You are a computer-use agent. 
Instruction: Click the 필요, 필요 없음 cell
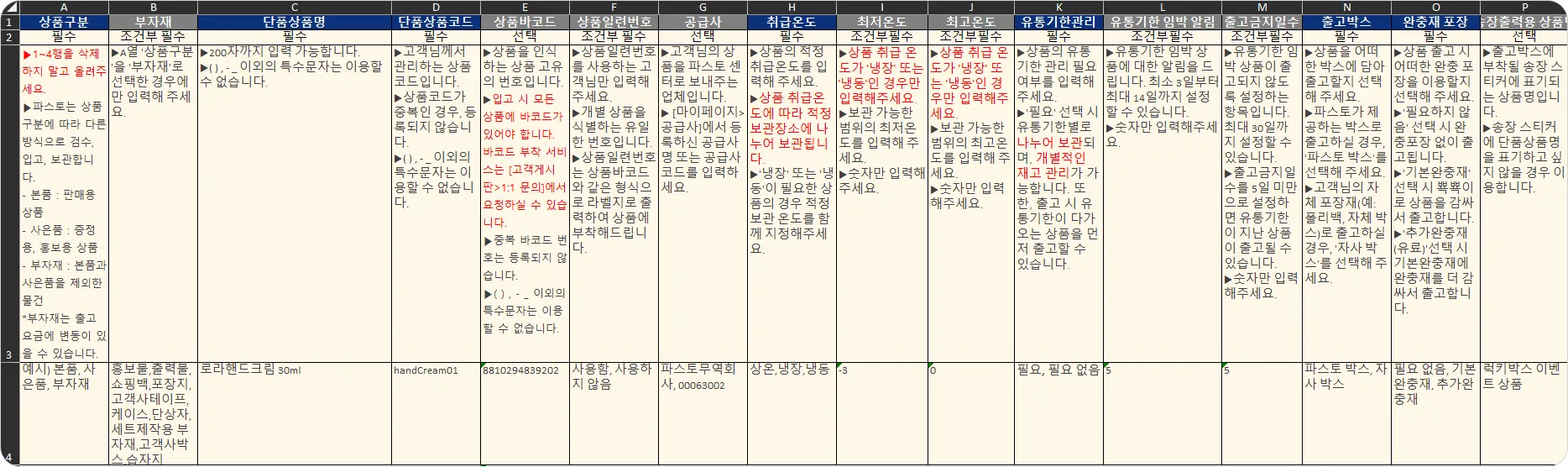[x=1058, y=413]
